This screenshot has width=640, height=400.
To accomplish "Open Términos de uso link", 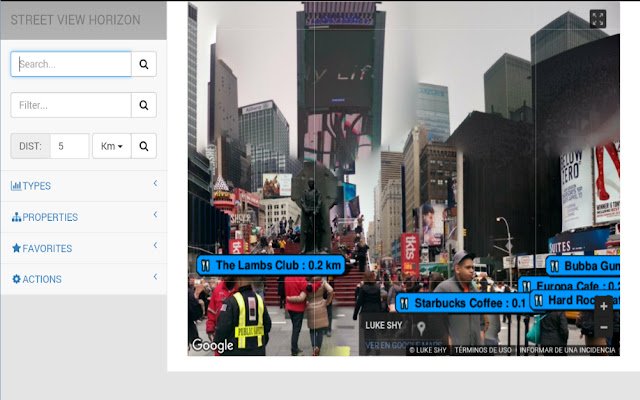I will [x=483, y=350].
